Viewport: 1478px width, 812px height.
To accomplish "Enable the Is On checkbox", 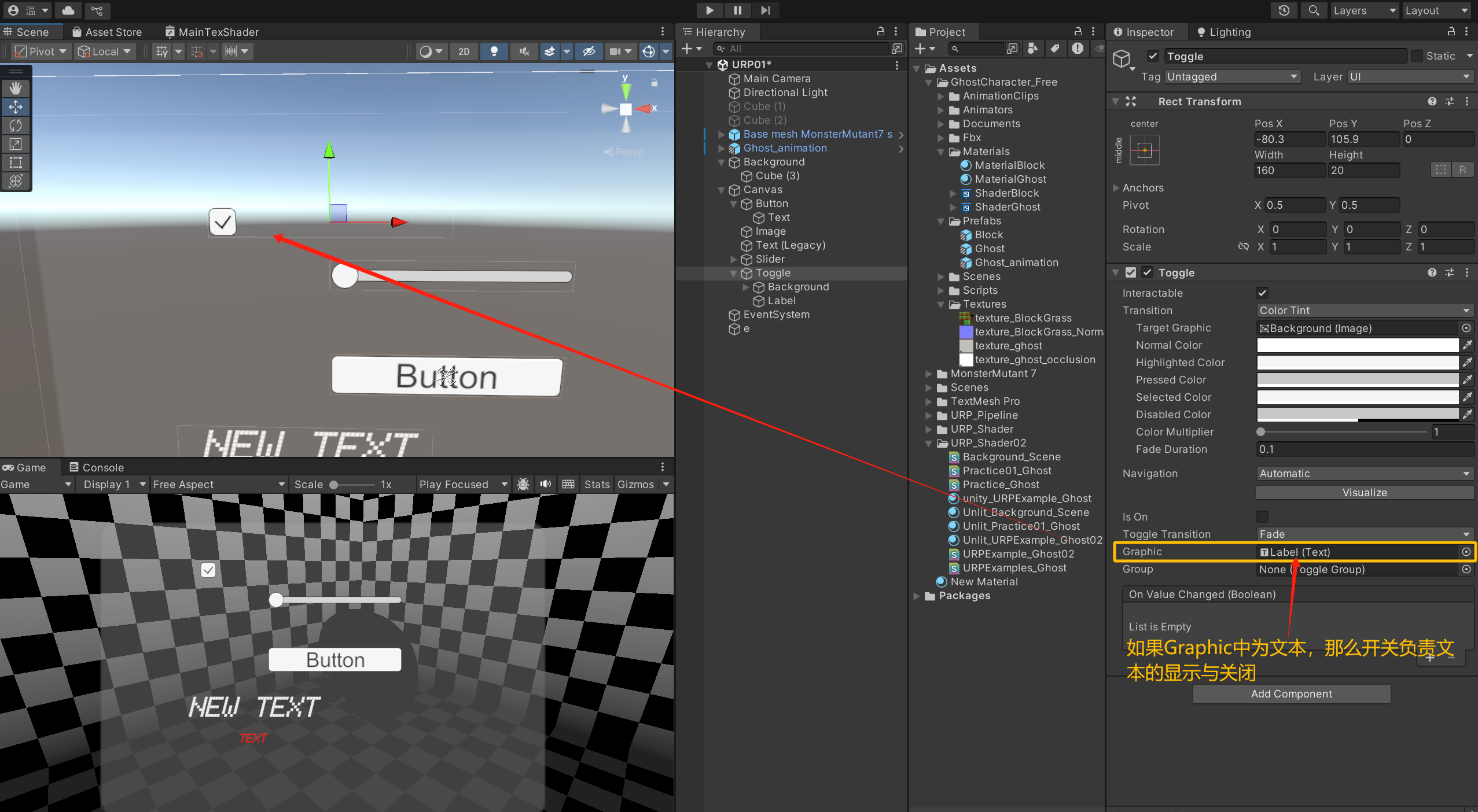I will coord(1262,516).
